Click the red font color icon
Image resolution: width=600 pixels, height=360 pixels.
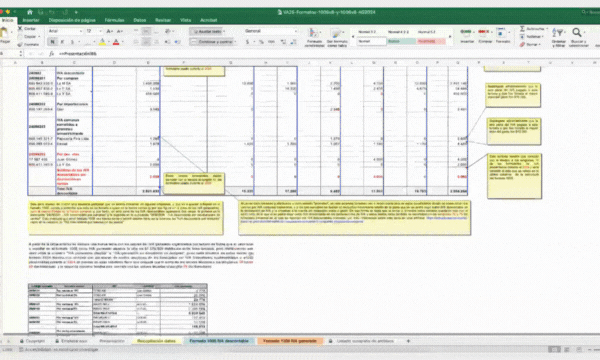point(116,42)
